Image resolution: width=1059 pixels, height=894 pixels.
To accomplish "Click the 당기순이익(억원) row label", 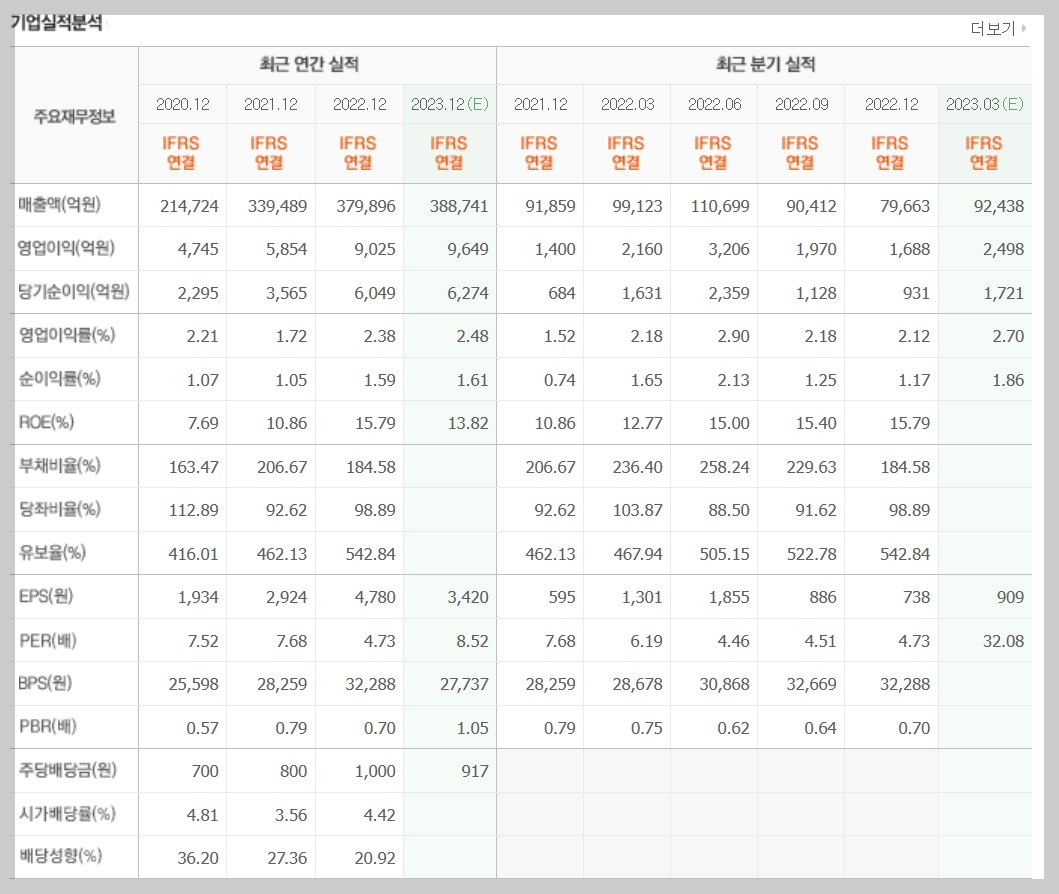I will (74, 292).
